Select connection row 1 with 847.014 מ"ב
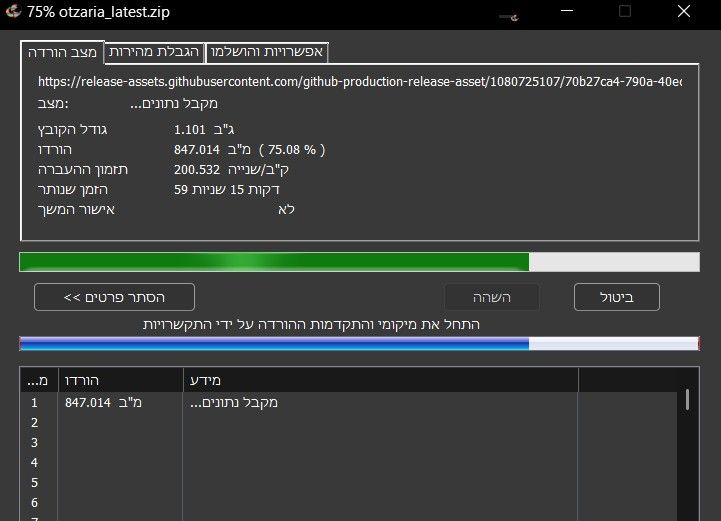 tap(349, 402)
